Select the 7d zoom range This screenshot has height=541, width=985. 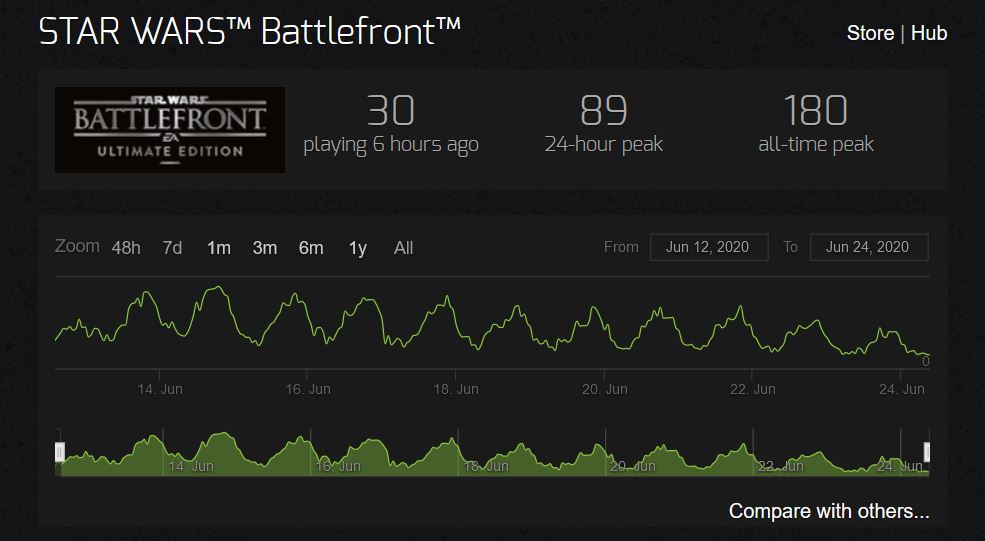(172, 248)
